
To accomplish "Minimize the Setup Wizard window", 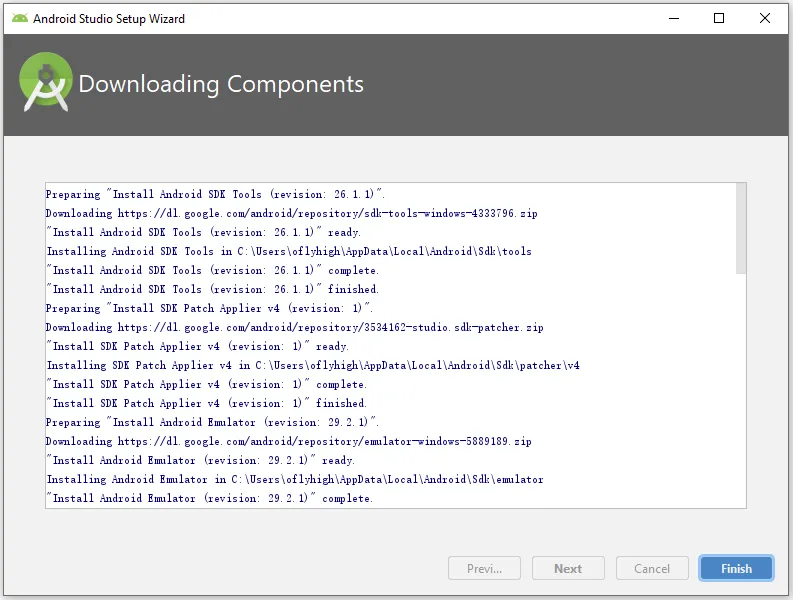I will (x=674, y=18).
